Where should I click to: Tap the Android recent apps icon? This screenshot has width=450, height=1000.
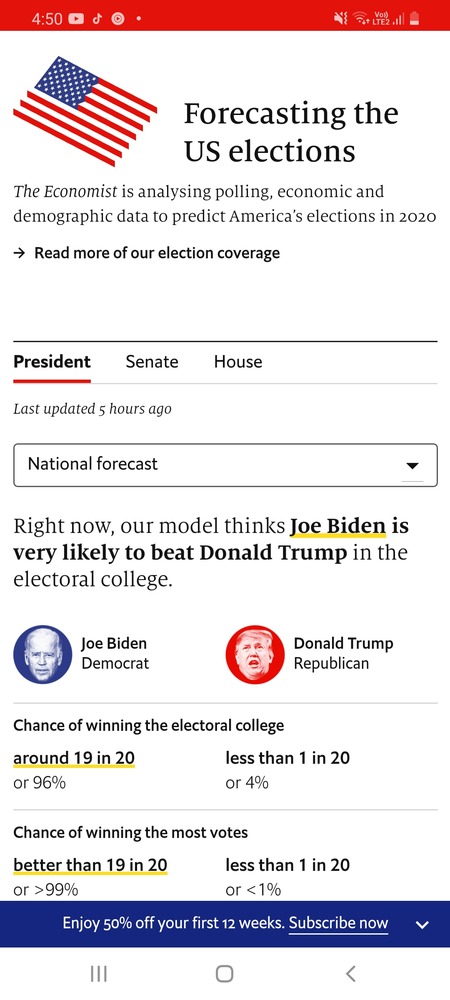click(x=98, y=974)
